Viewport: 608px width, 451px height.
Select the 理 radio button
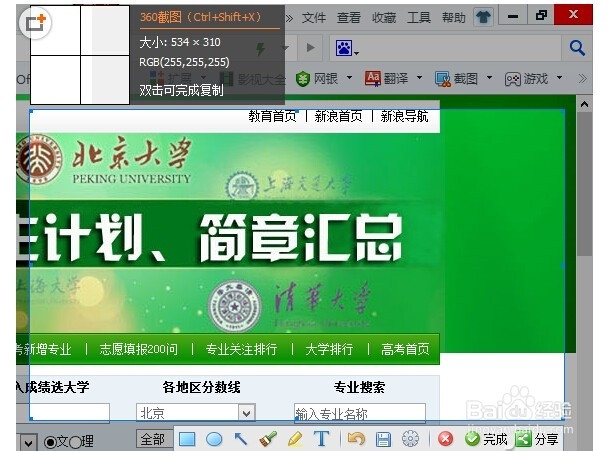tap(74, 442)
